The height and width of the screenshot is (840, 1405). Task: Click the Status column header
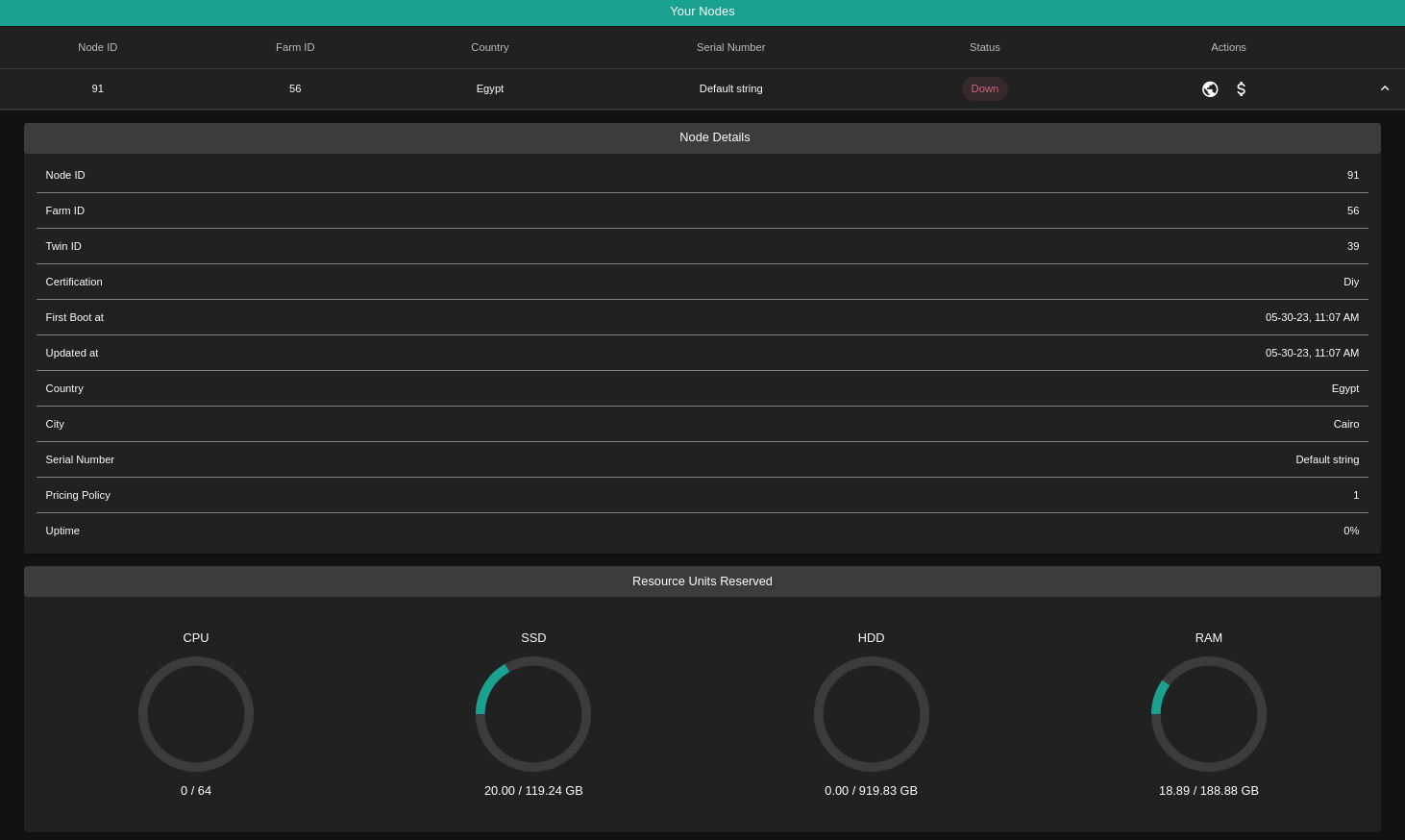pyautogui.click(x=984, y=47)
